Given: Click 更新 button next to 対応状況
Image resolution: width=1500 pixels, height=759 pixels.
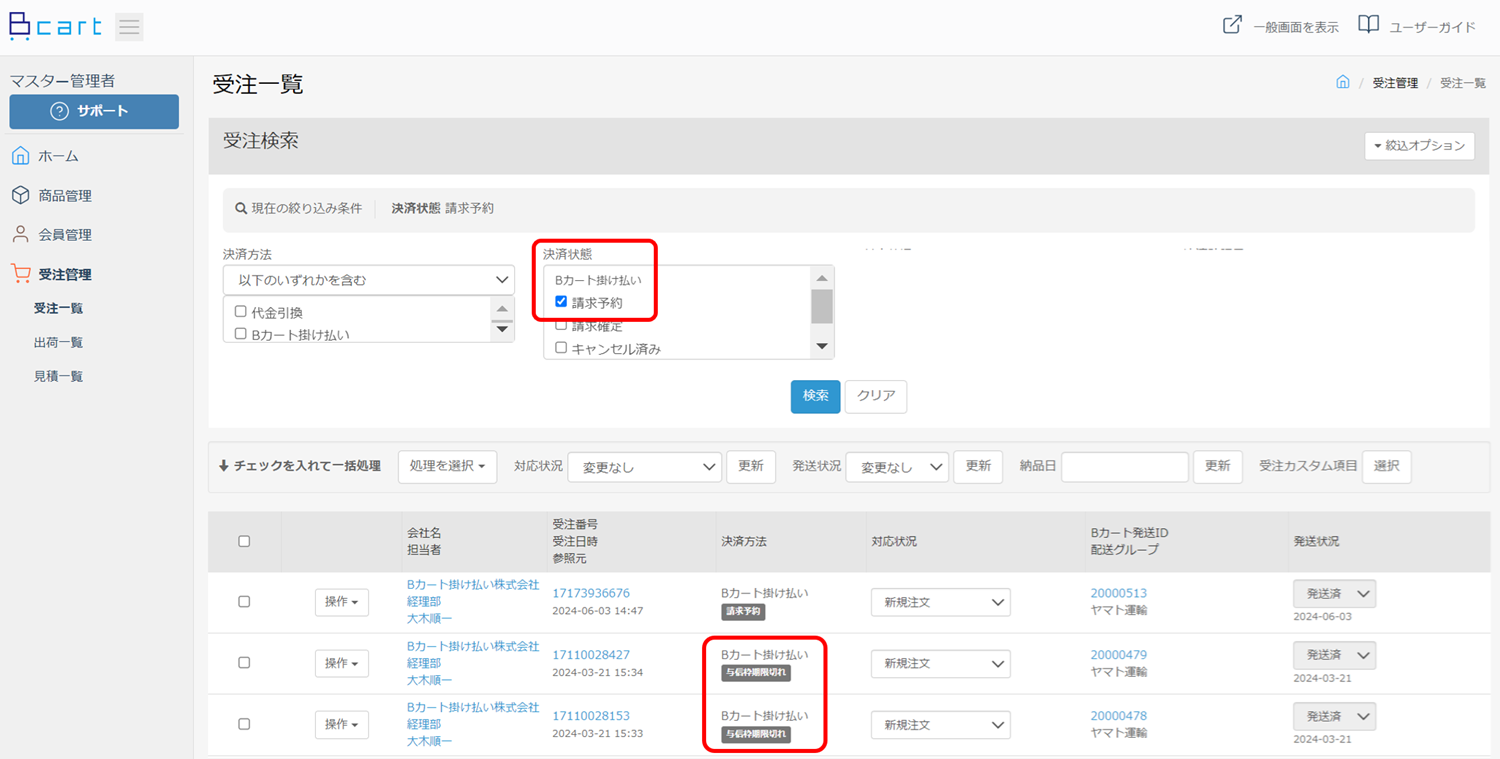Looking at the screenshot, I should click(751, 466).
